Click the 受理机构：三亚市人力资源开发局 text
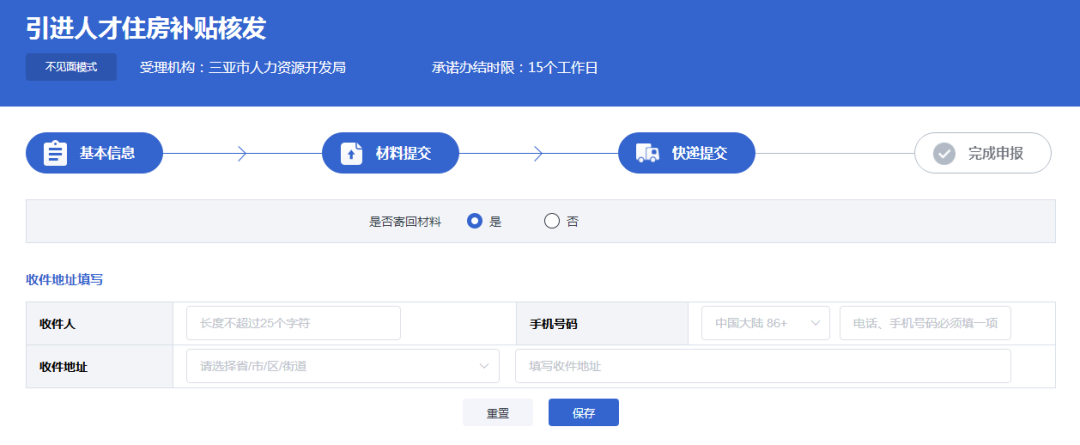 click(242, 68)
